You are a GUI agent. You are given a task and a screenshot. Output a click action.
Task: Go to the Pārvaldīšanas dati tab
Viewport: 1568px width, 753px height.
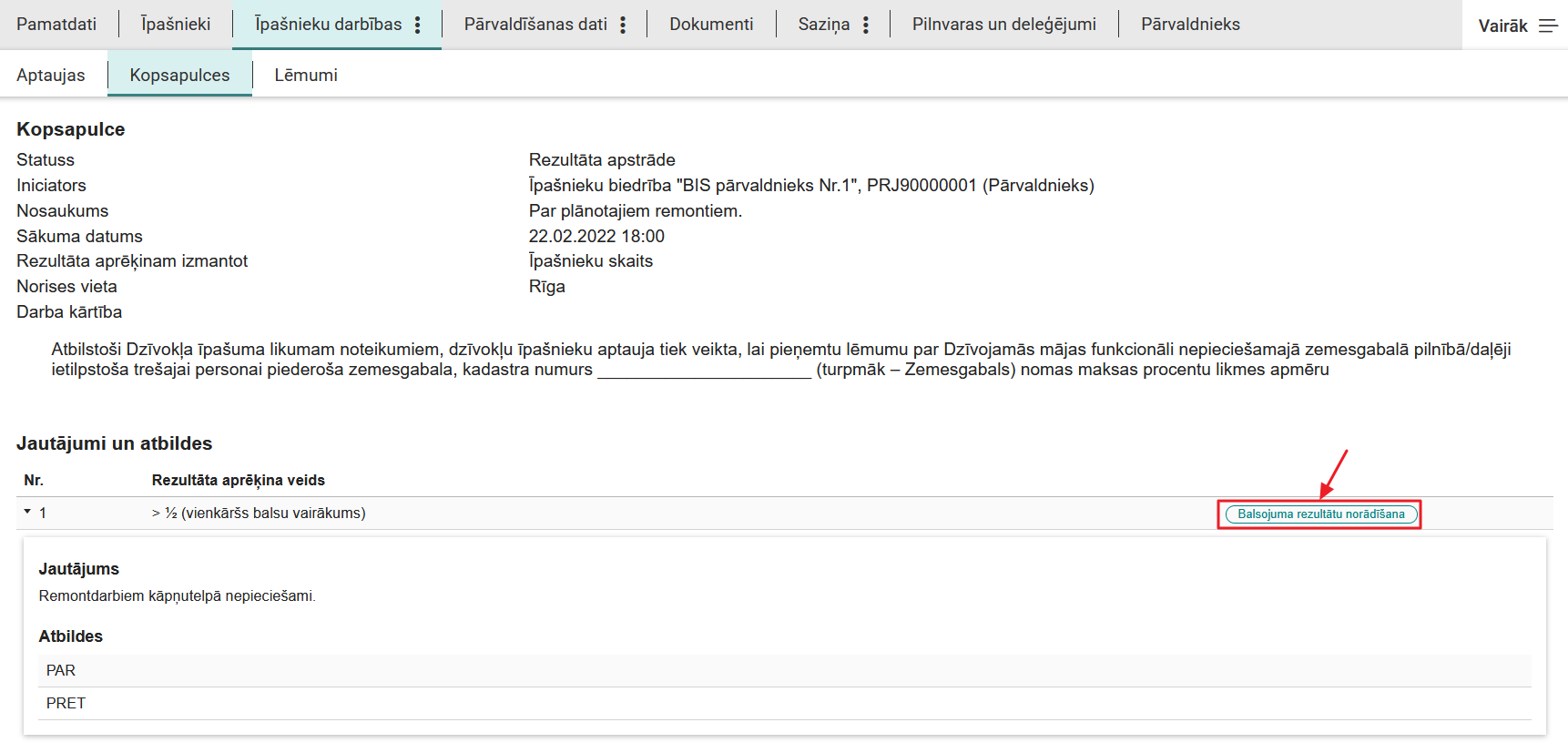tap(535, 25)
